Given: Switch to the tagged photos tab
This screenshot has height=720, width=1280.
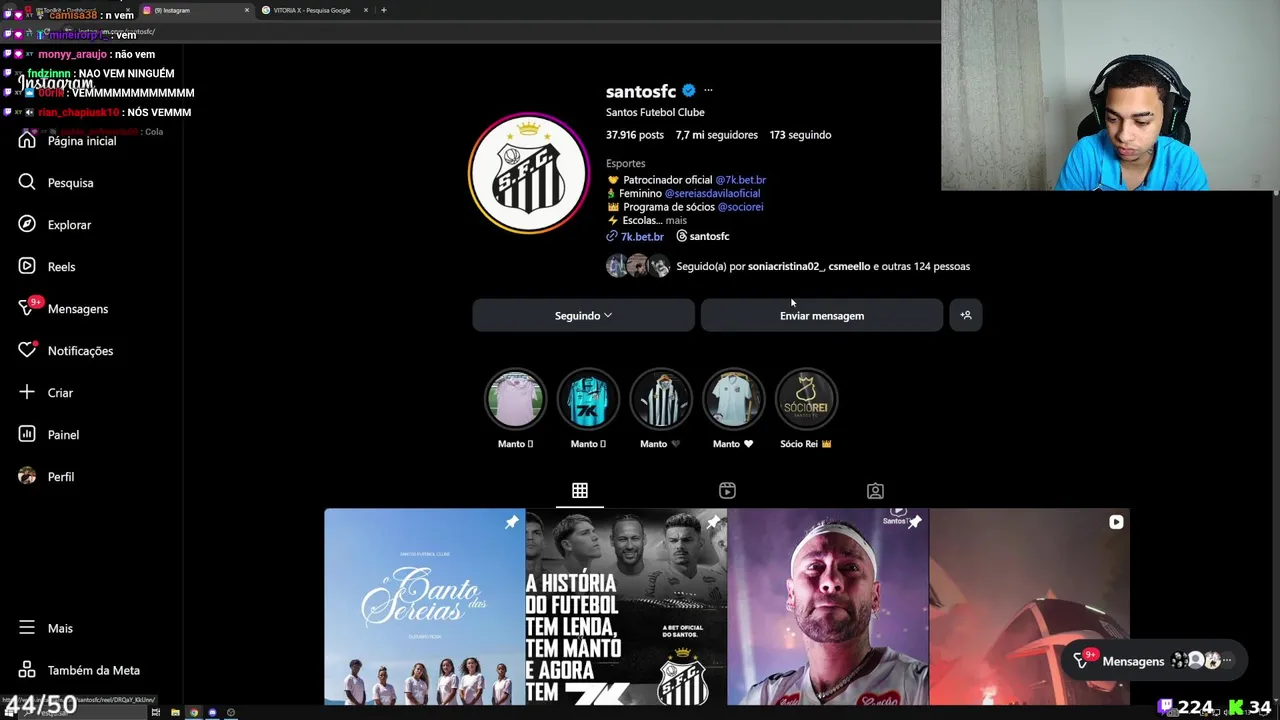Looking at the screenshot, I should (875, 491).
